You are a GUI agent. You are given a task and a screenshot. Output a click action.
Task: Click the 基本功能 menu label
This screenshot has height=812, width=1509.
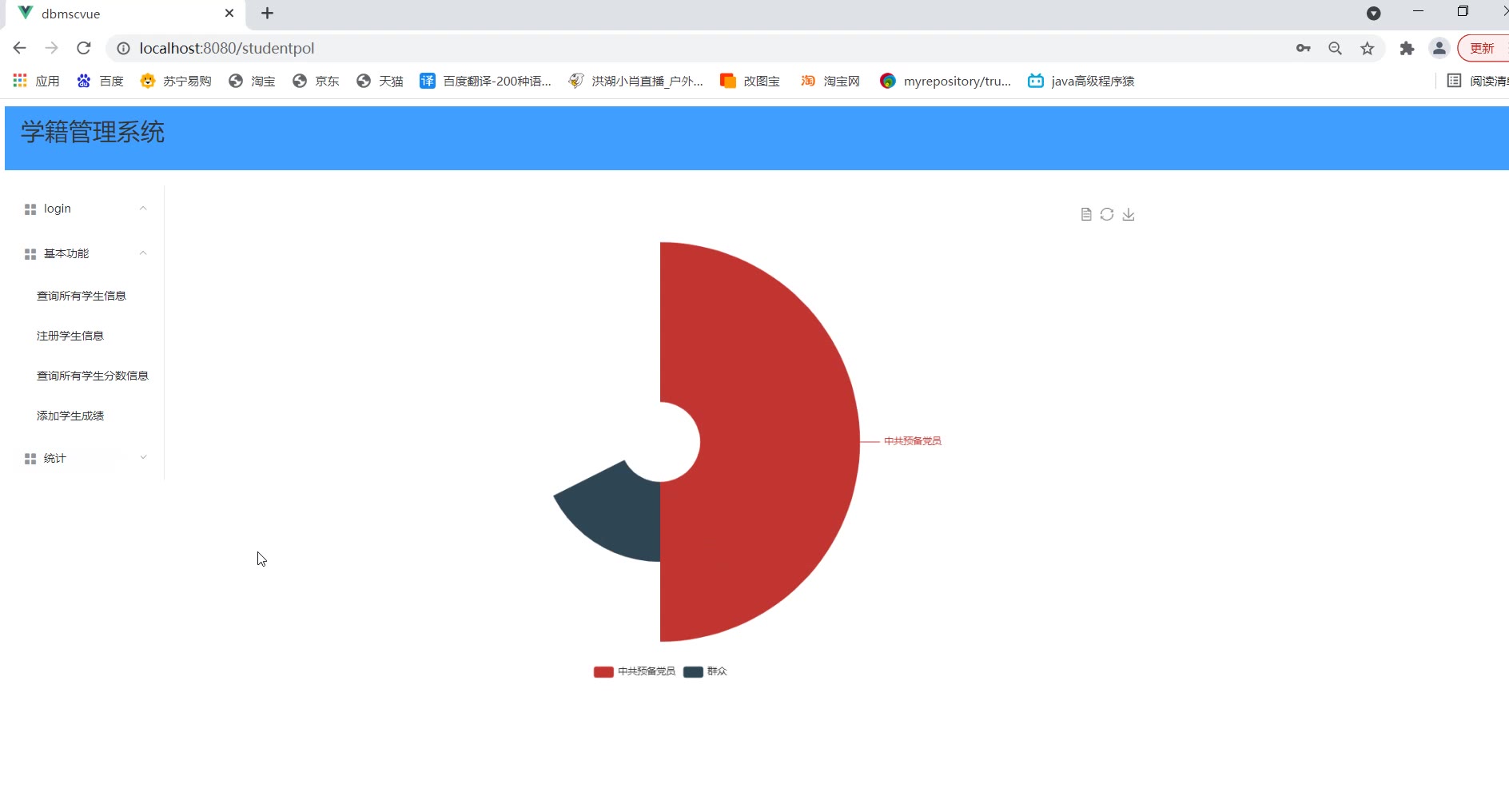66,253
